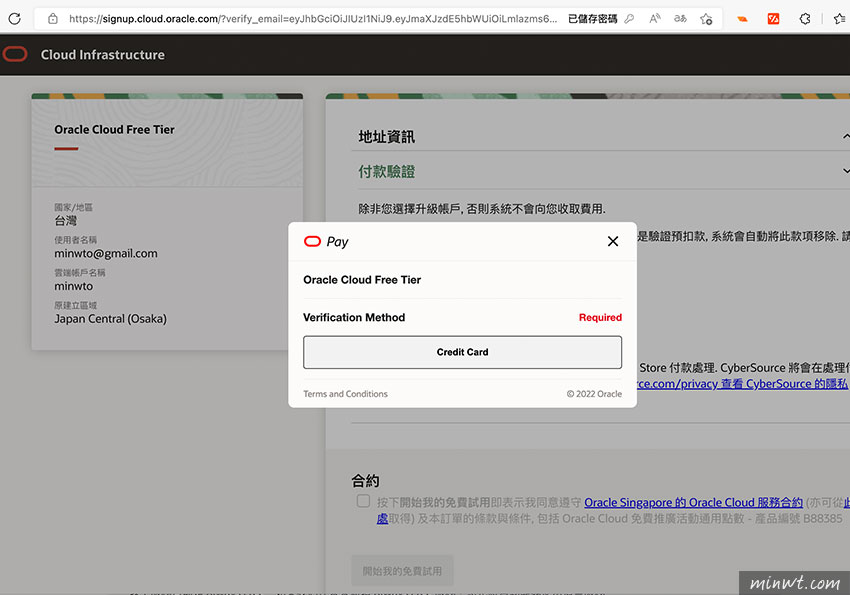
Task: Focus the browser address bar URL
Action: pos(313,19)
